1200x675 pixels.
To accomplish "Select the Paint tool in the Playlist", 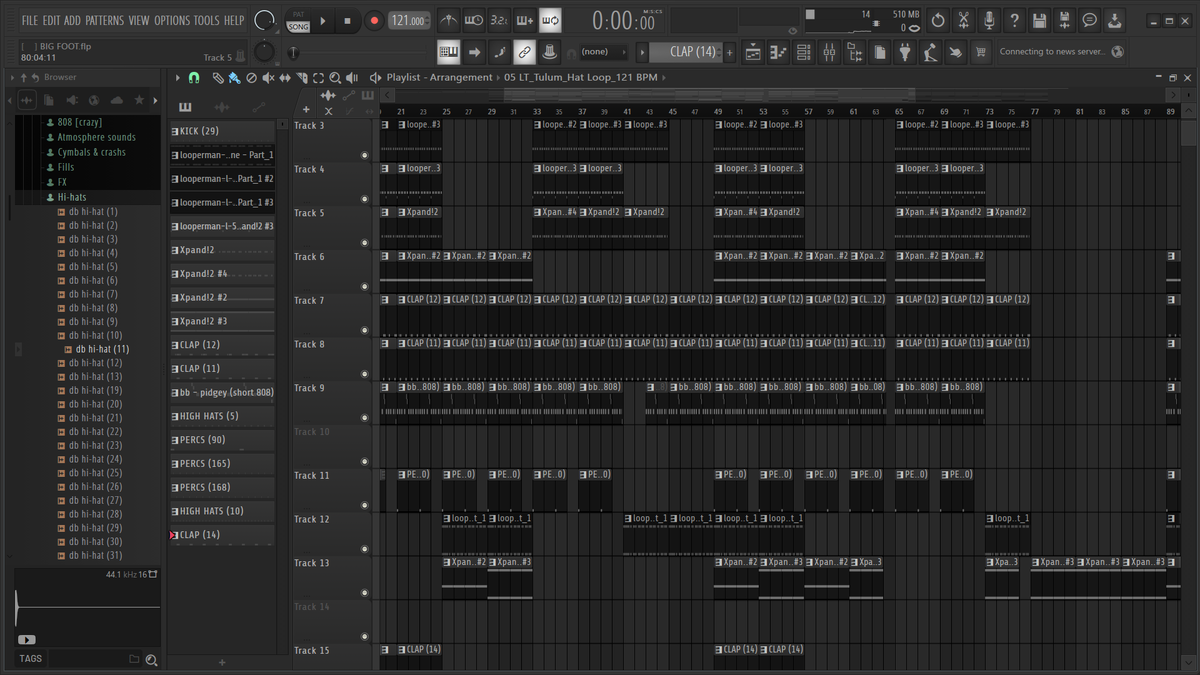I will click(234, 78).
